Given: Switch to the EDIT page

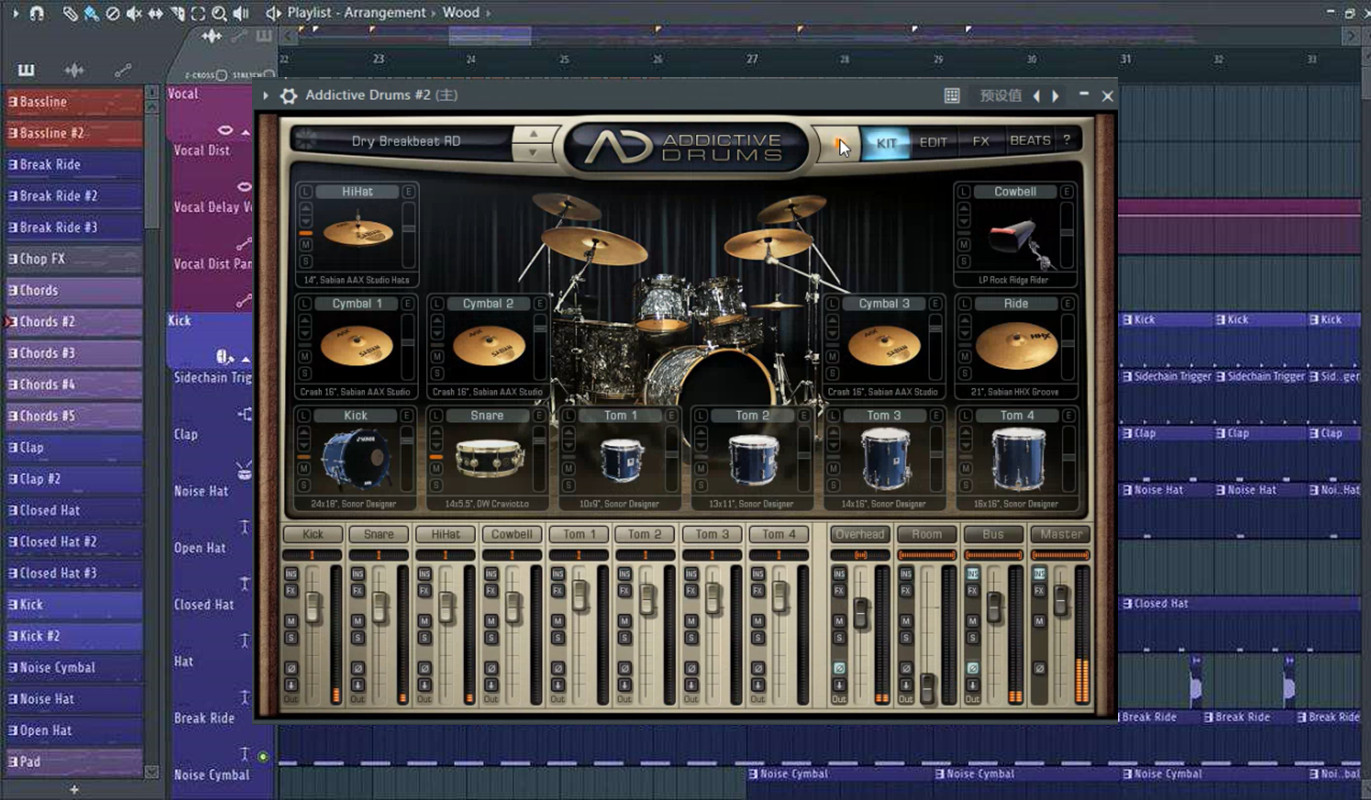Looking at the screenshot, I should click(933, 142).
